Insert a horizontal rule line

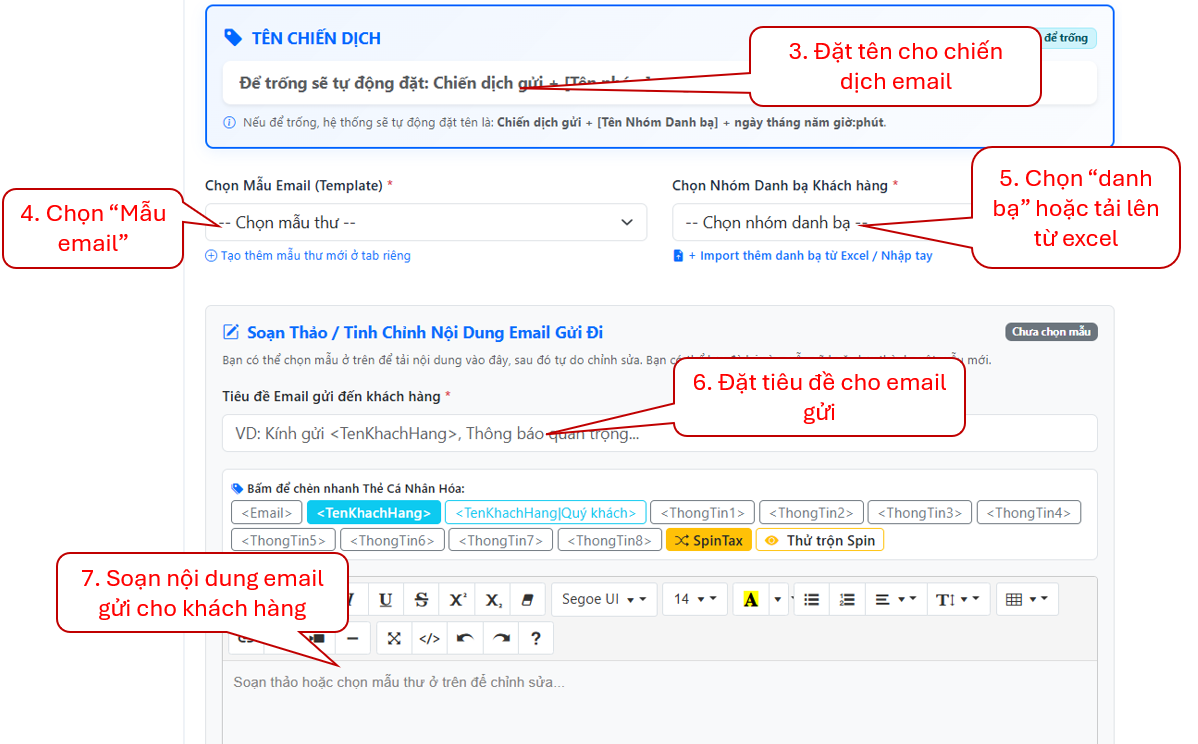point(352,639)
